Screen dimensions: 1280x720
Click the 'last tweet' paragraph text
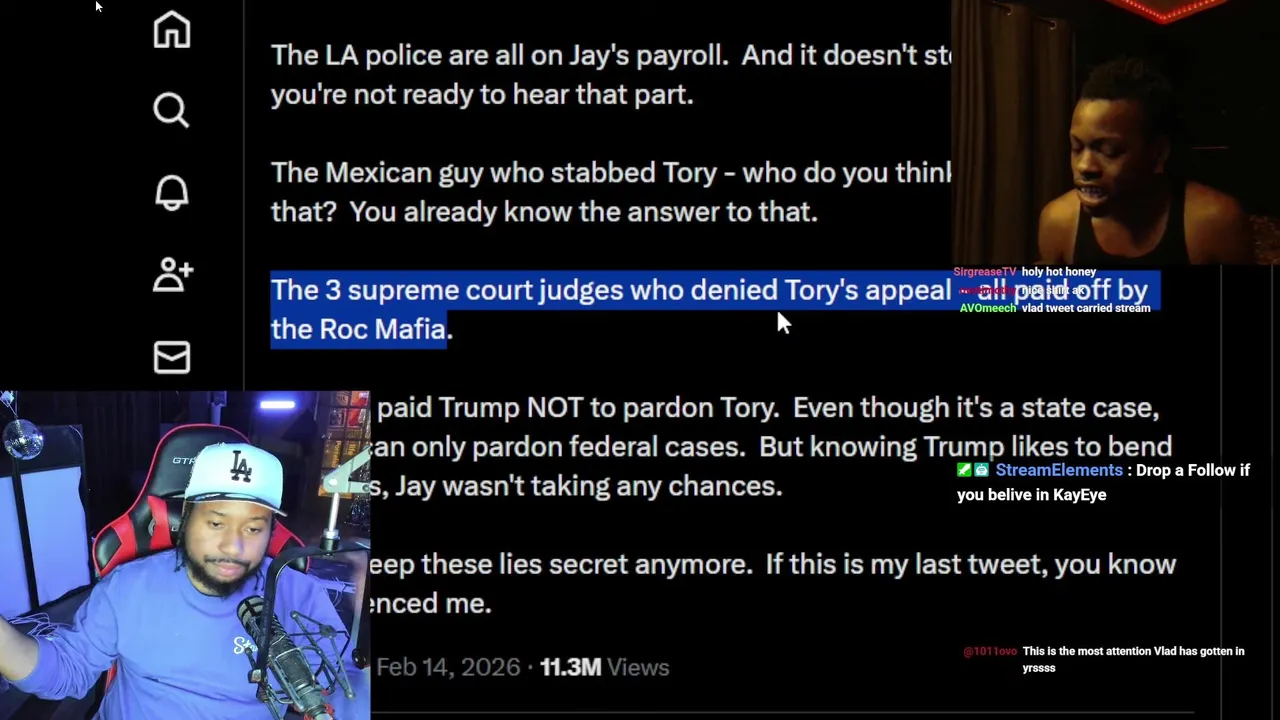(772, 584)
